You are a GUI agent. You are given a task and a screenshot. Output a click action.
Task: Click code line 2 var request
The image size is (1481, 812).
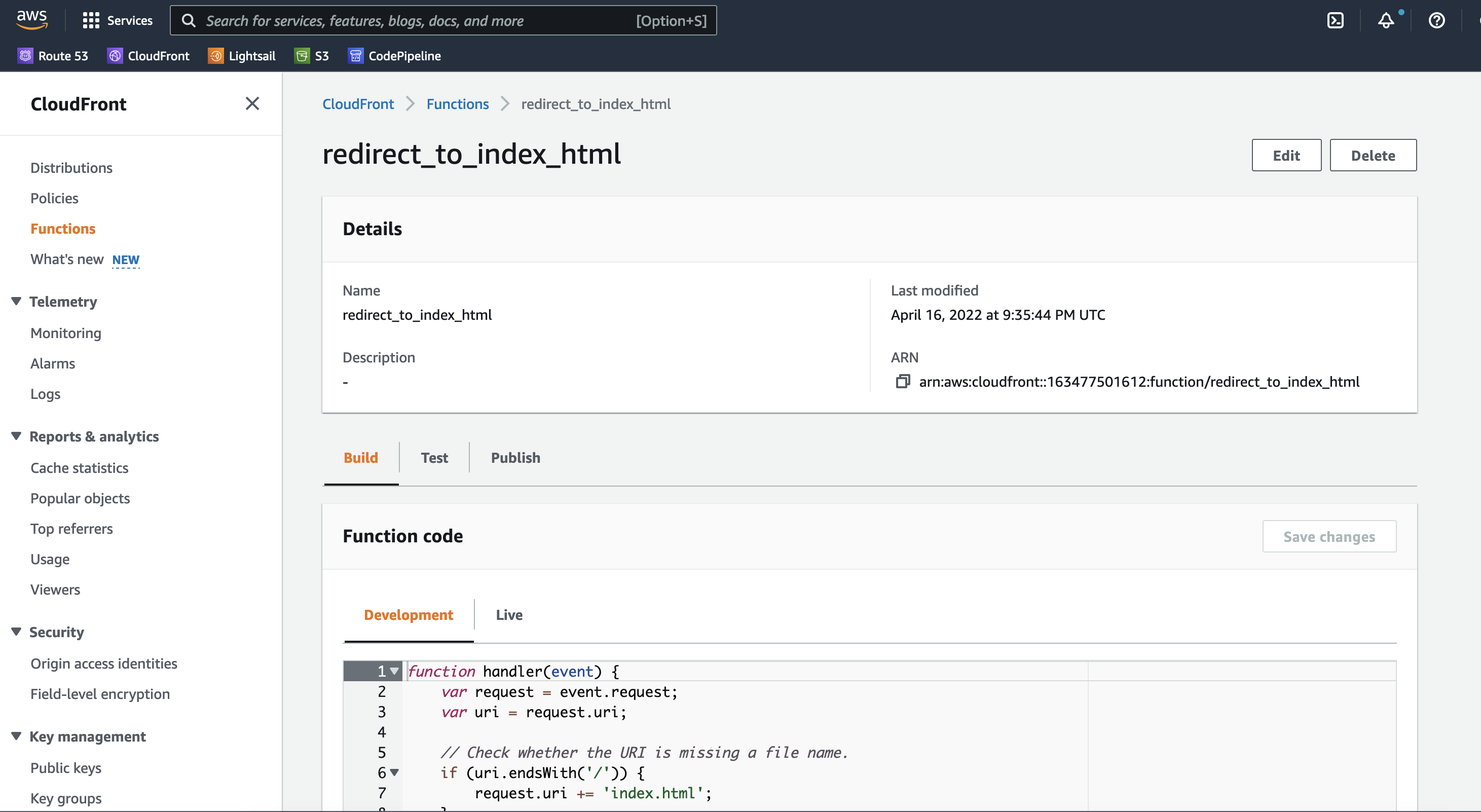pyautogui.click(x=559, y=691)
